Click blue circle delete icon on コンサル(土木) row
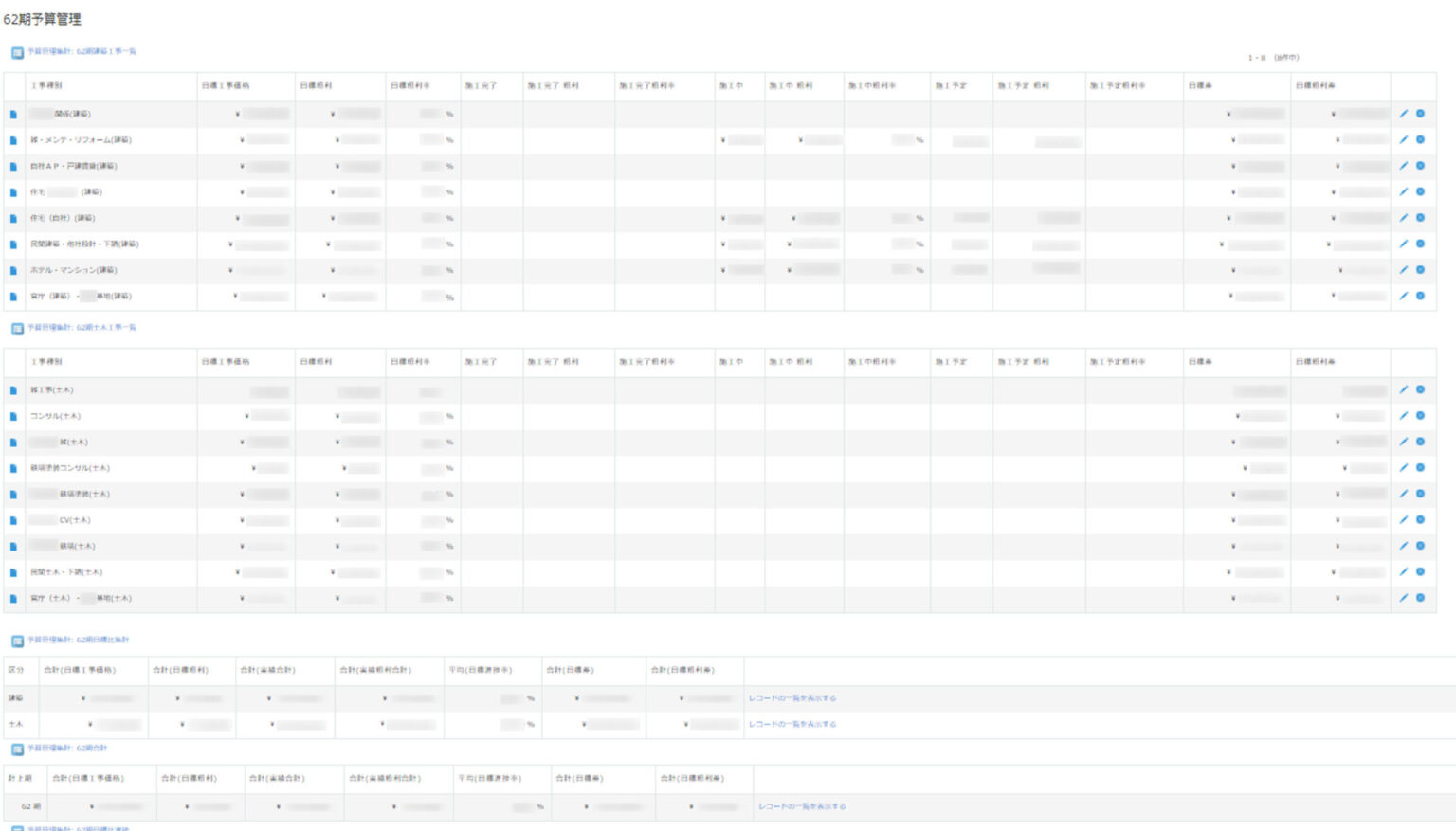This screenshot has width=1456, height=831. 1420,416
